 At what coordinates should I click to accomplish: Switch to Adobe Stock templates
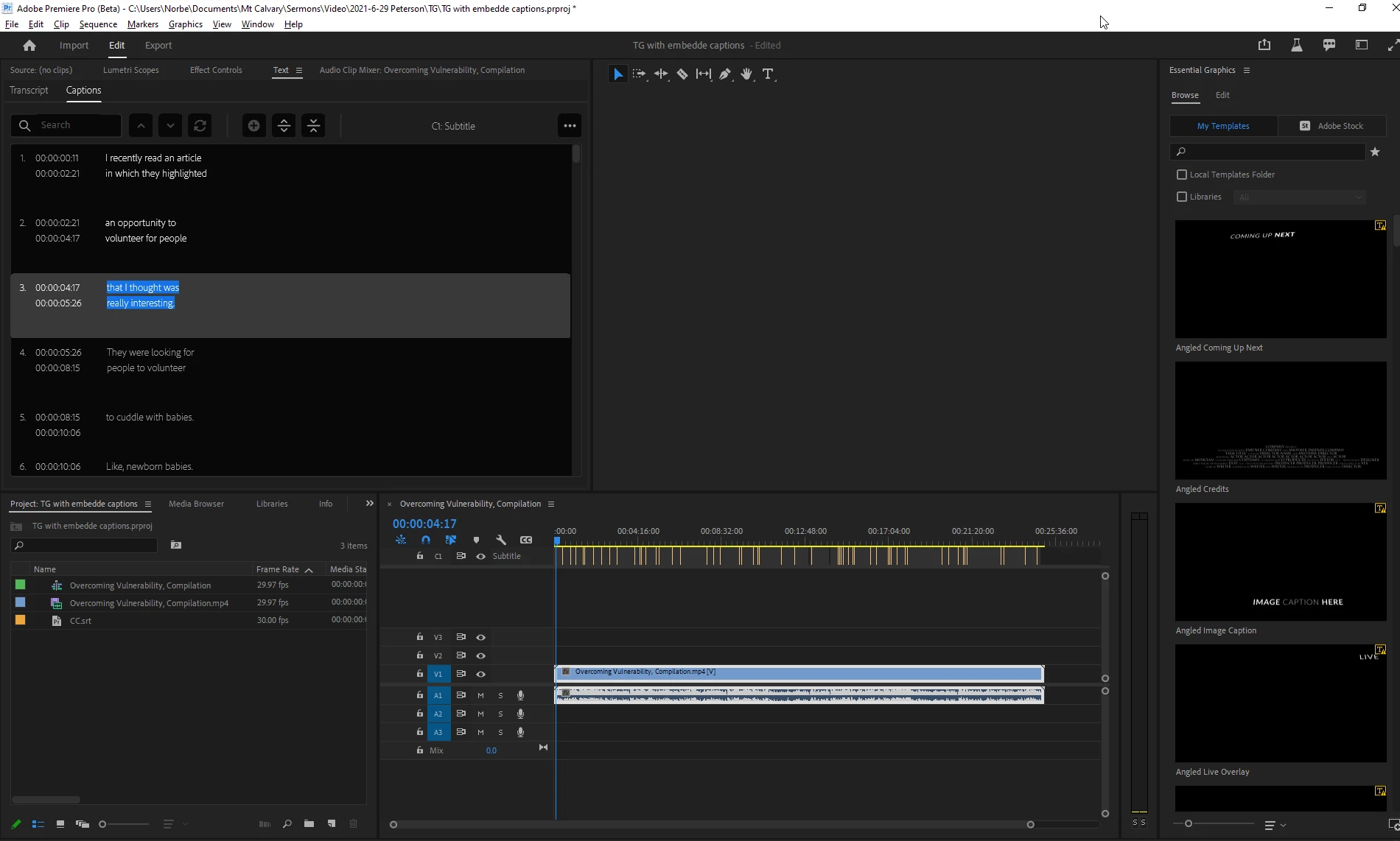1332,126
